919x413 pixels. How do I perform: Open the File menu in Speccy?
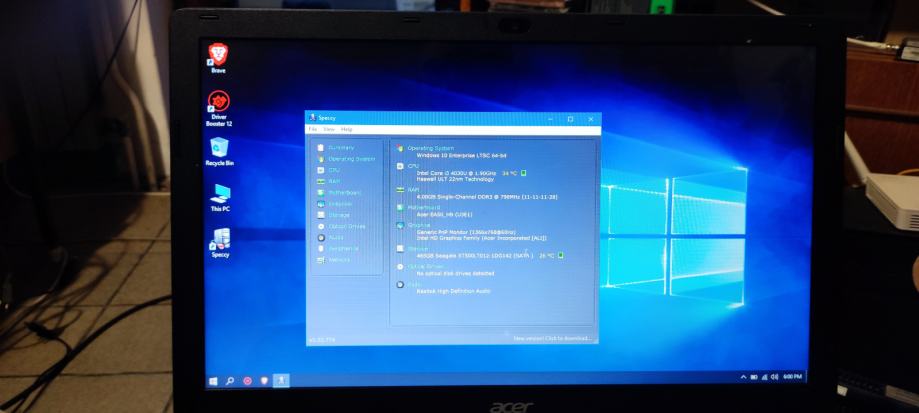click(x=312, y=129)
